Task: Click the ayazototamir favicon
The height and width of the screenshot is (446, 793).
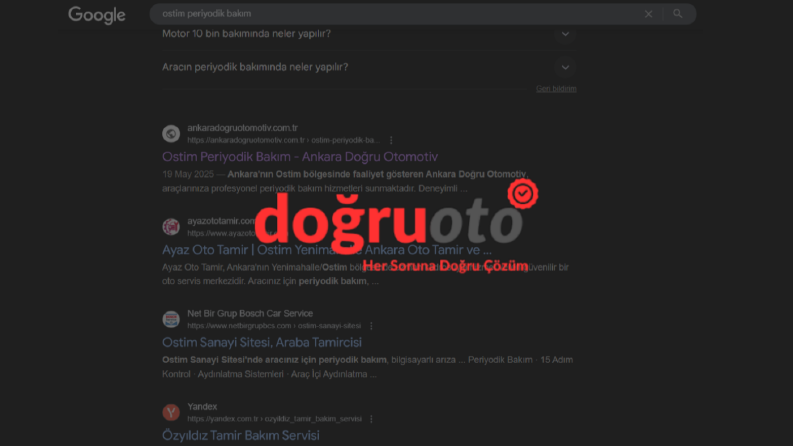Action: click(171, 227)
